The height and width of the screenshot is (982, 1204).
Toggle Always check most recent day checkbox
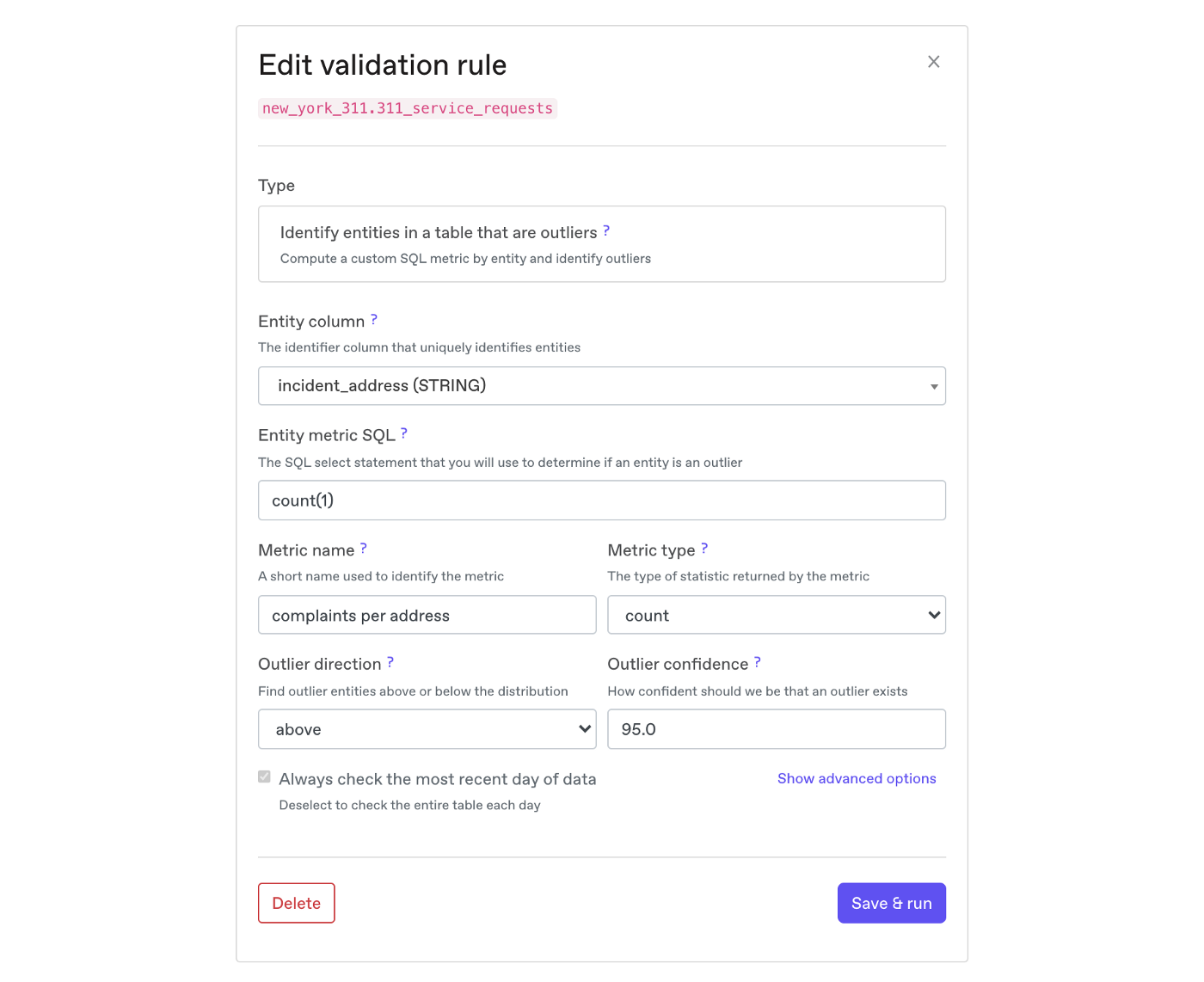[265, 777]
